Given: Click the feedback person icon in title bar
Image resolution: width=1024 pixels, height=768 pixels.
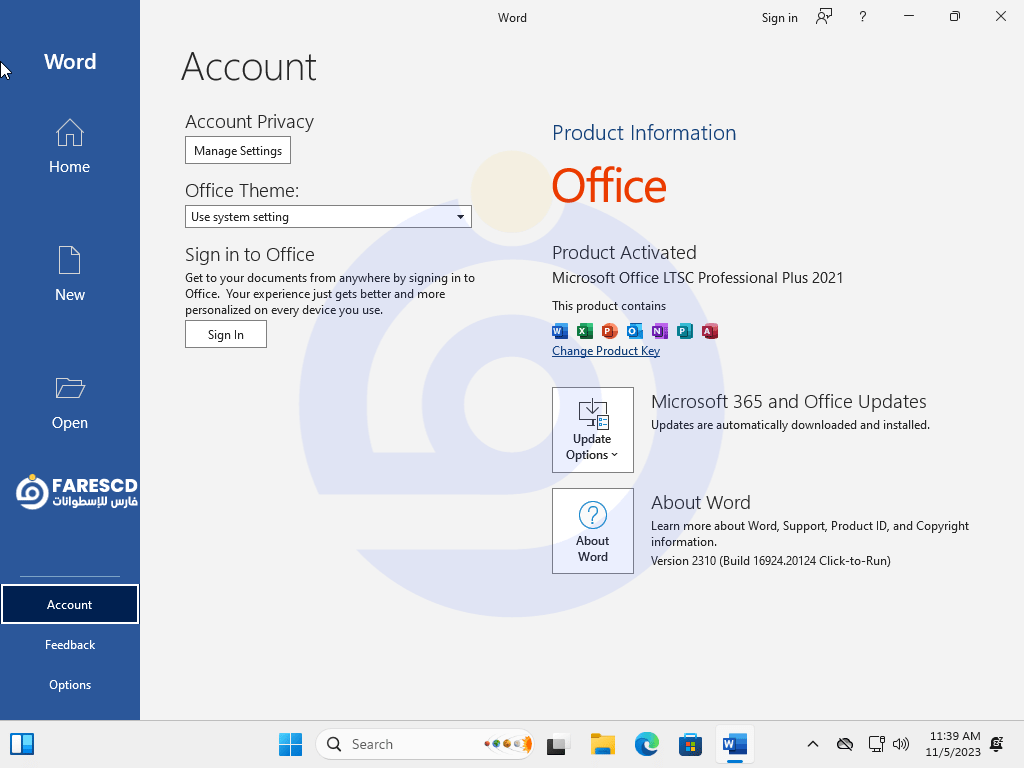Looking at the screenshot, I should (x=824, y=17).
